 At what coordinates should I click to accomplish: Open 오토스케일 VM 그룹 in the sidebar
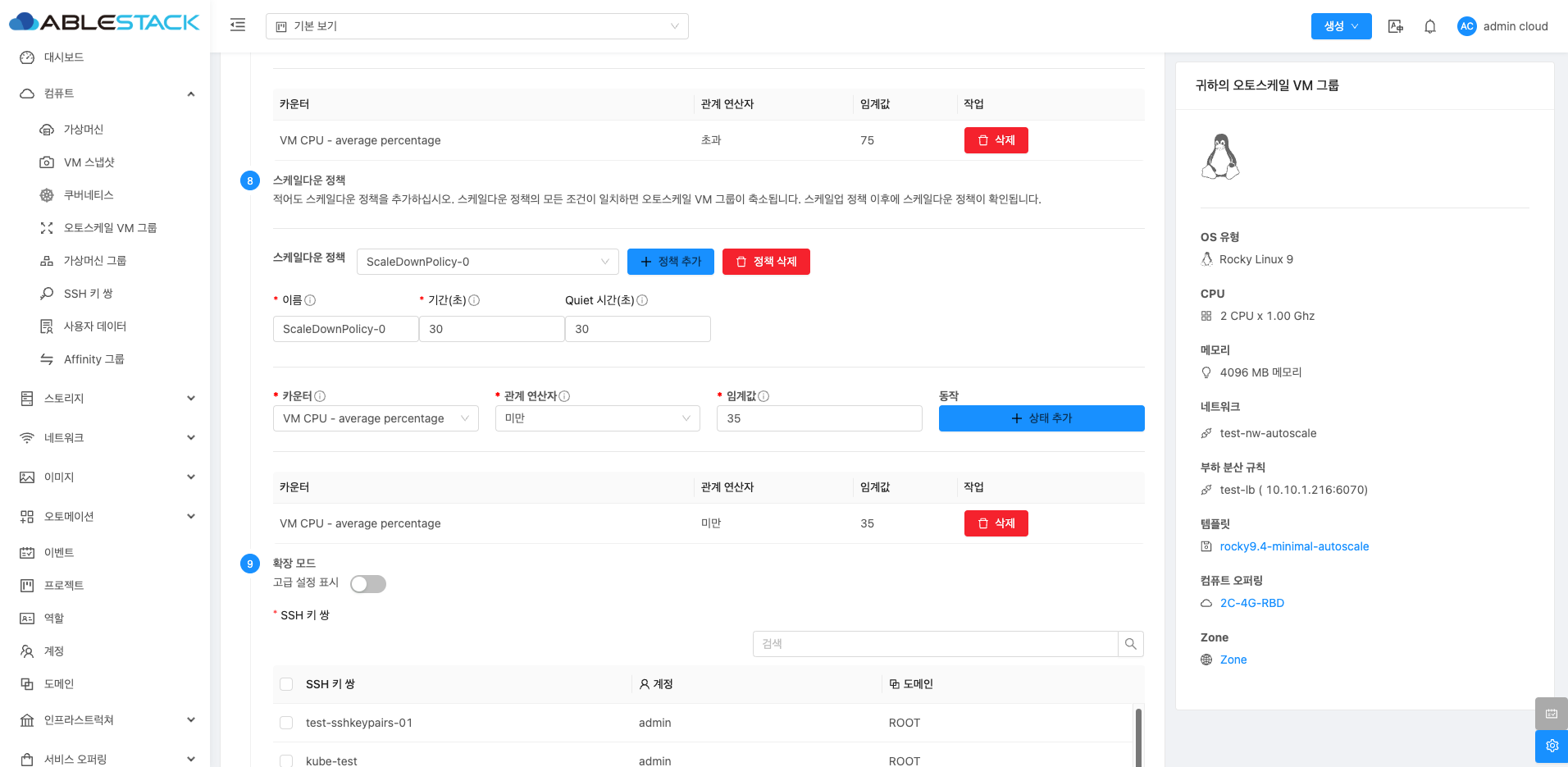click(110, 228)
